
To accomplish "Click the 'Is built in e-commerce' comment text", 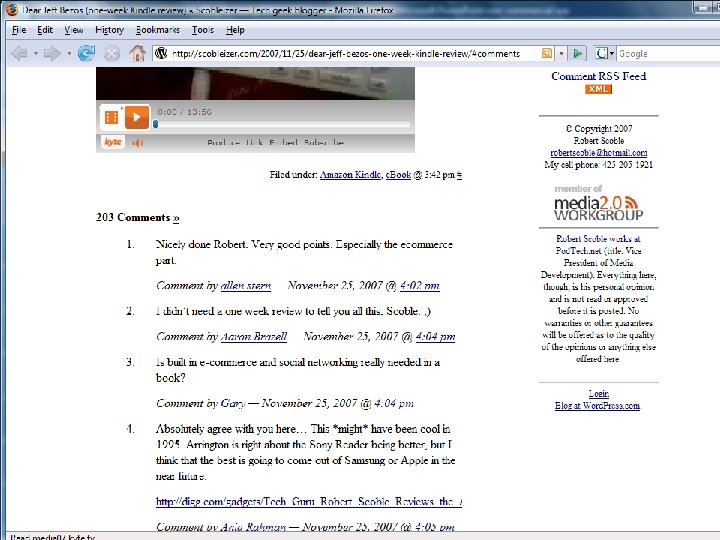I will pyautogui.click(x=298, y=370).
